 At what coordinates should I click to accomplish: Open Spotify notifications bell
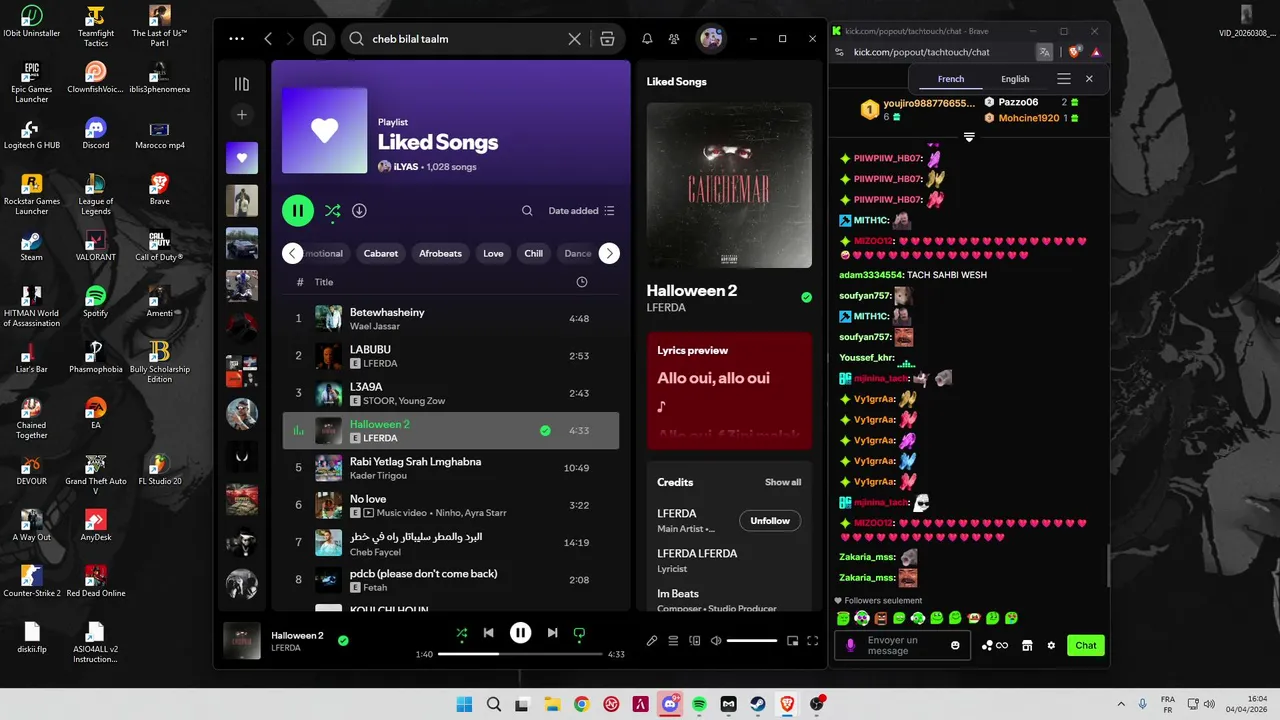coord(647,39)
